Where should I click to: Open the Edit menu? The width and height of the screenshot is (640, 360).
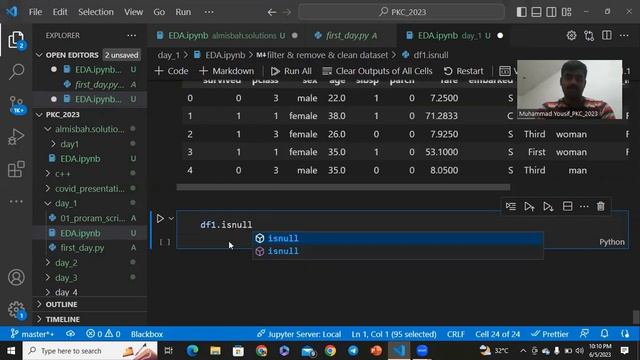pos(60,12)
